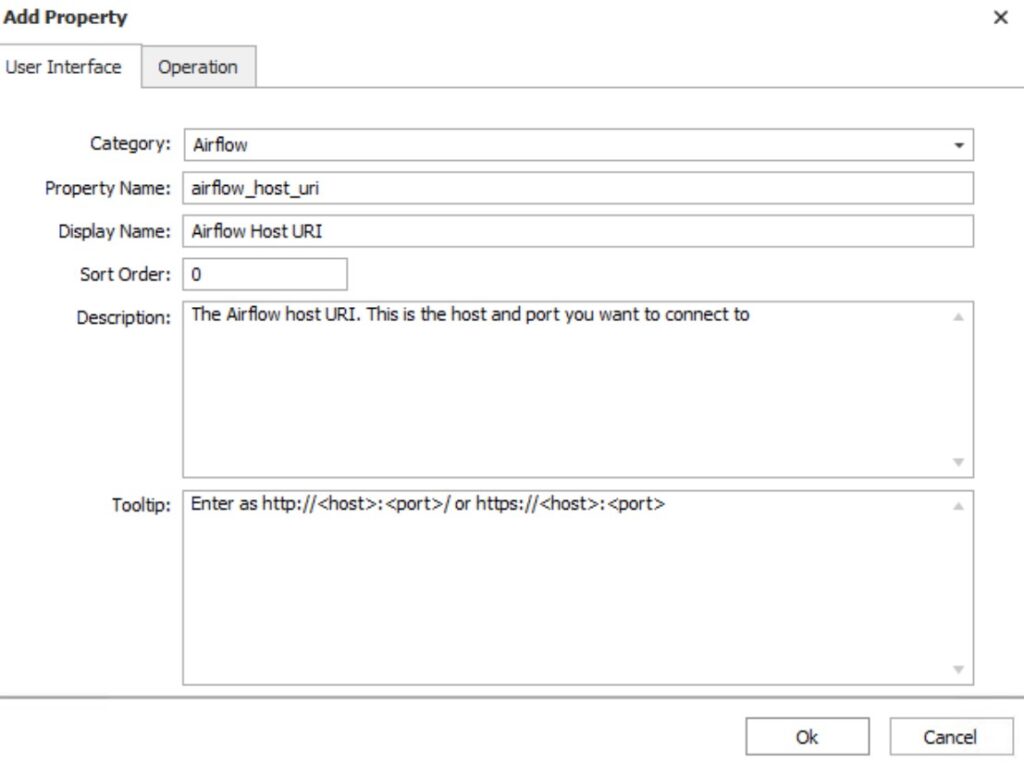
Task: Confirm with the Ok button
Action: (807, 737)
